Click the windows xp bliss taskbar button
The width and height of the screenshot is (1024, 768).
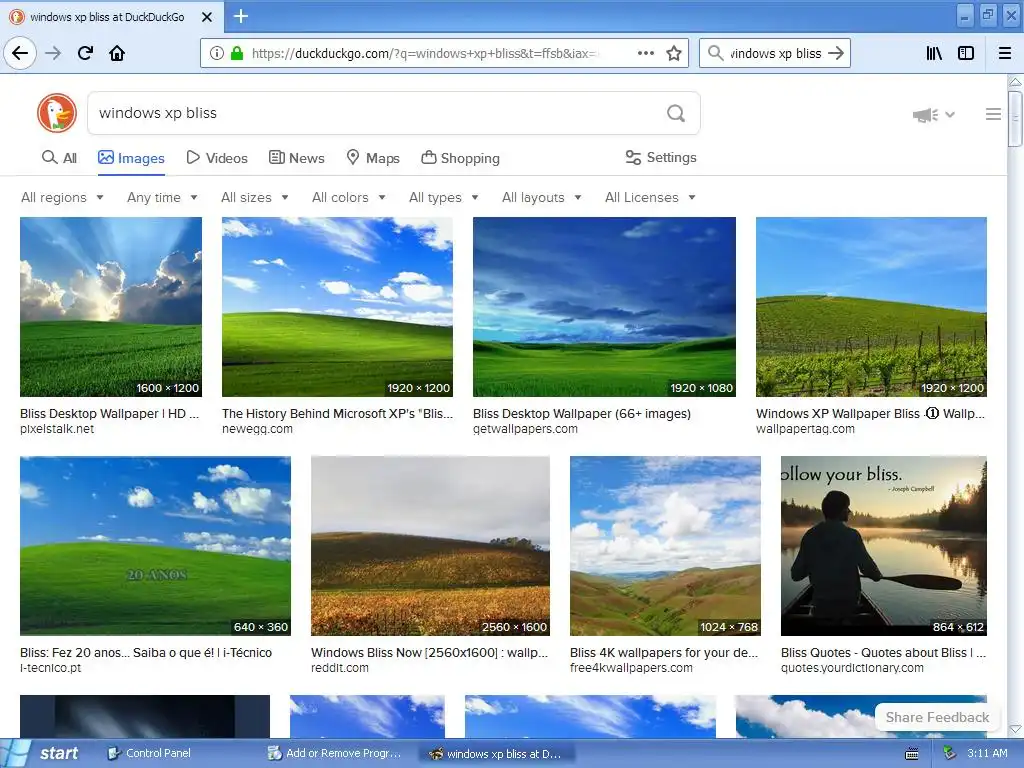coord(496,754)
